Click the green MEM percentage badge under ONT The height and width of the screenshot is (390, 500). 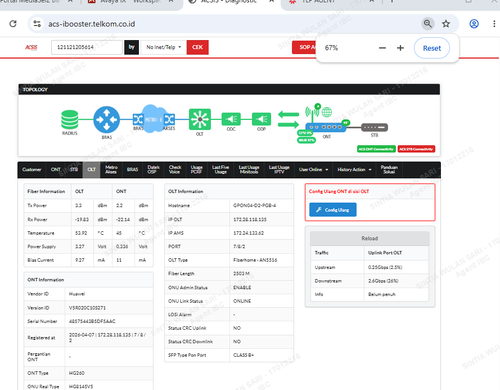click(x=306, y=140)
